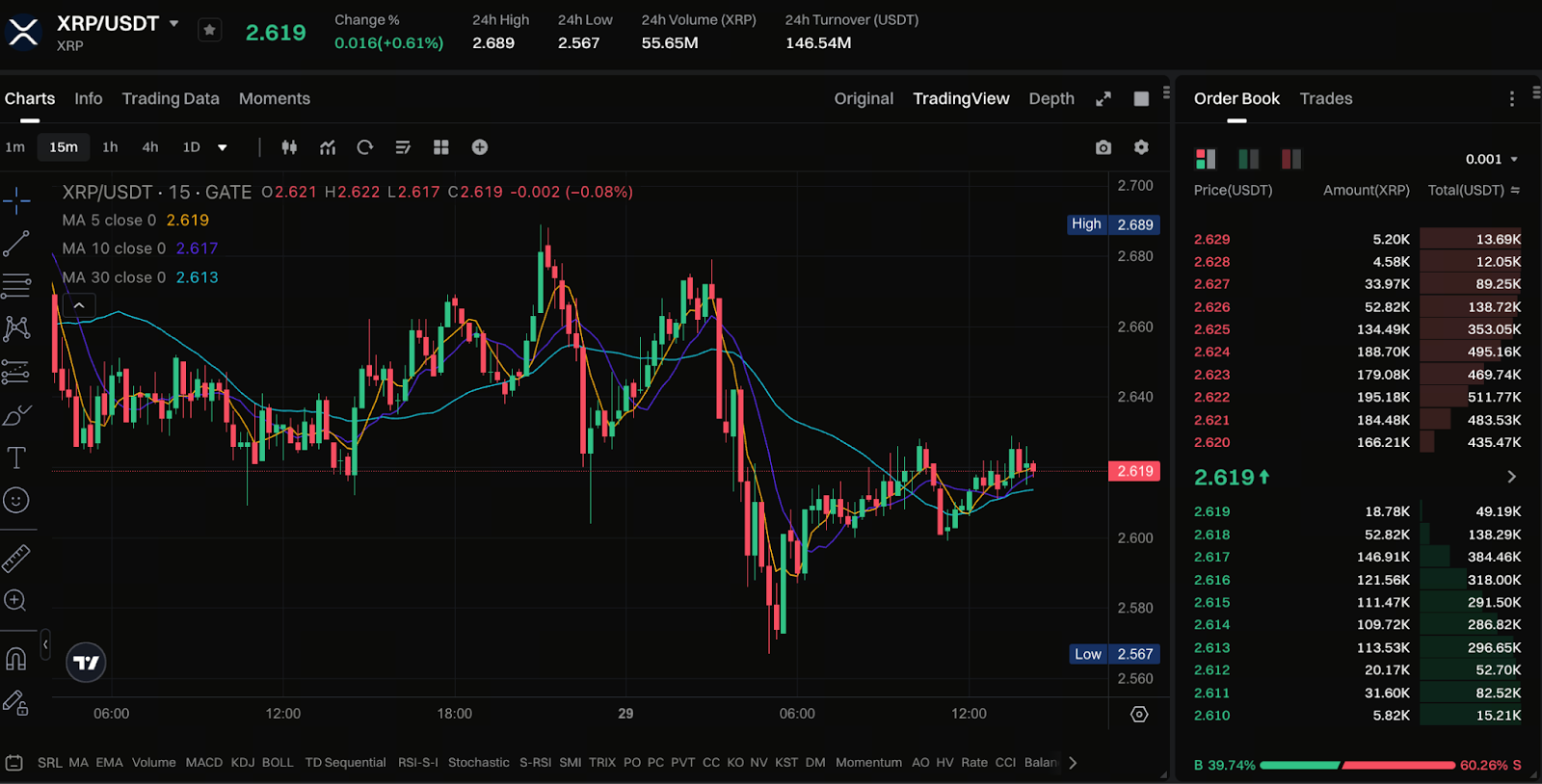Select ask price 2.625 in order book
The image size is (1542, 784).
[1211, 329]
